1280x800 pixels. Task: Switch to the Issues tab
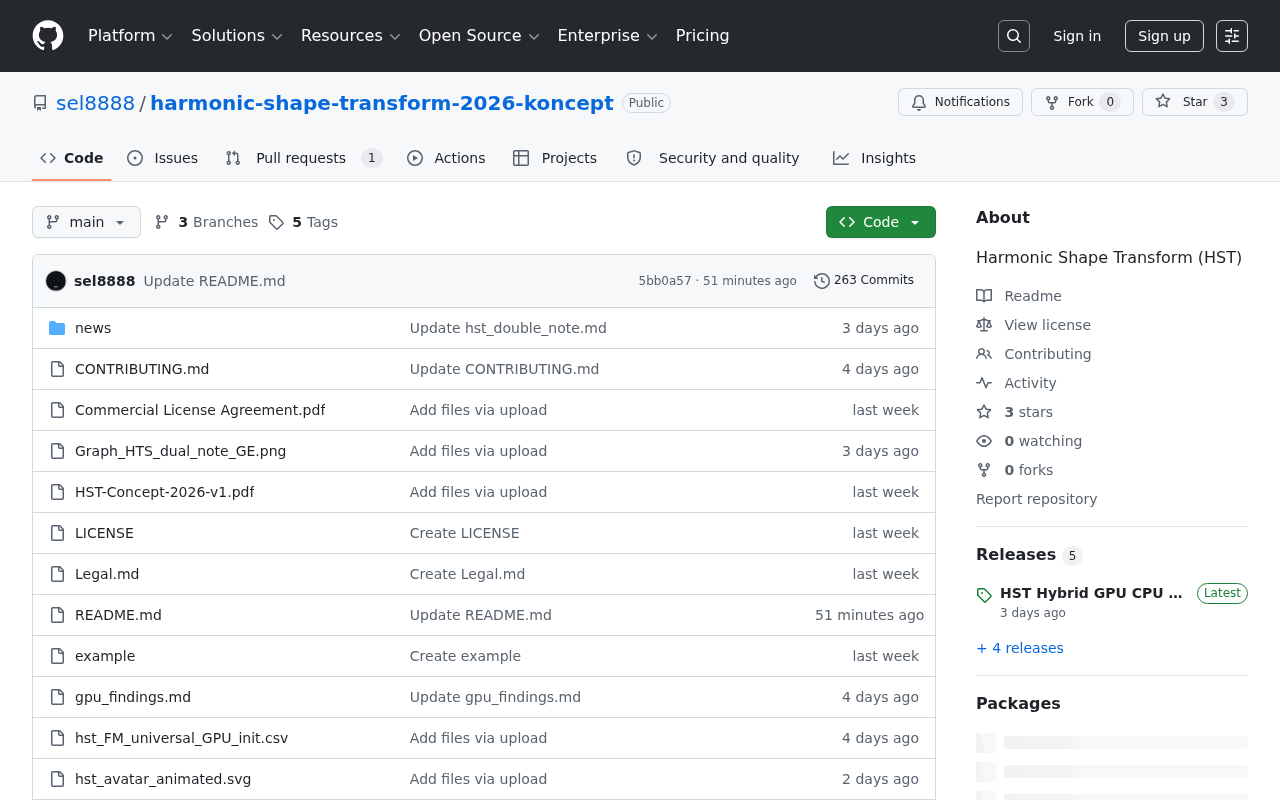coord(163,158)
